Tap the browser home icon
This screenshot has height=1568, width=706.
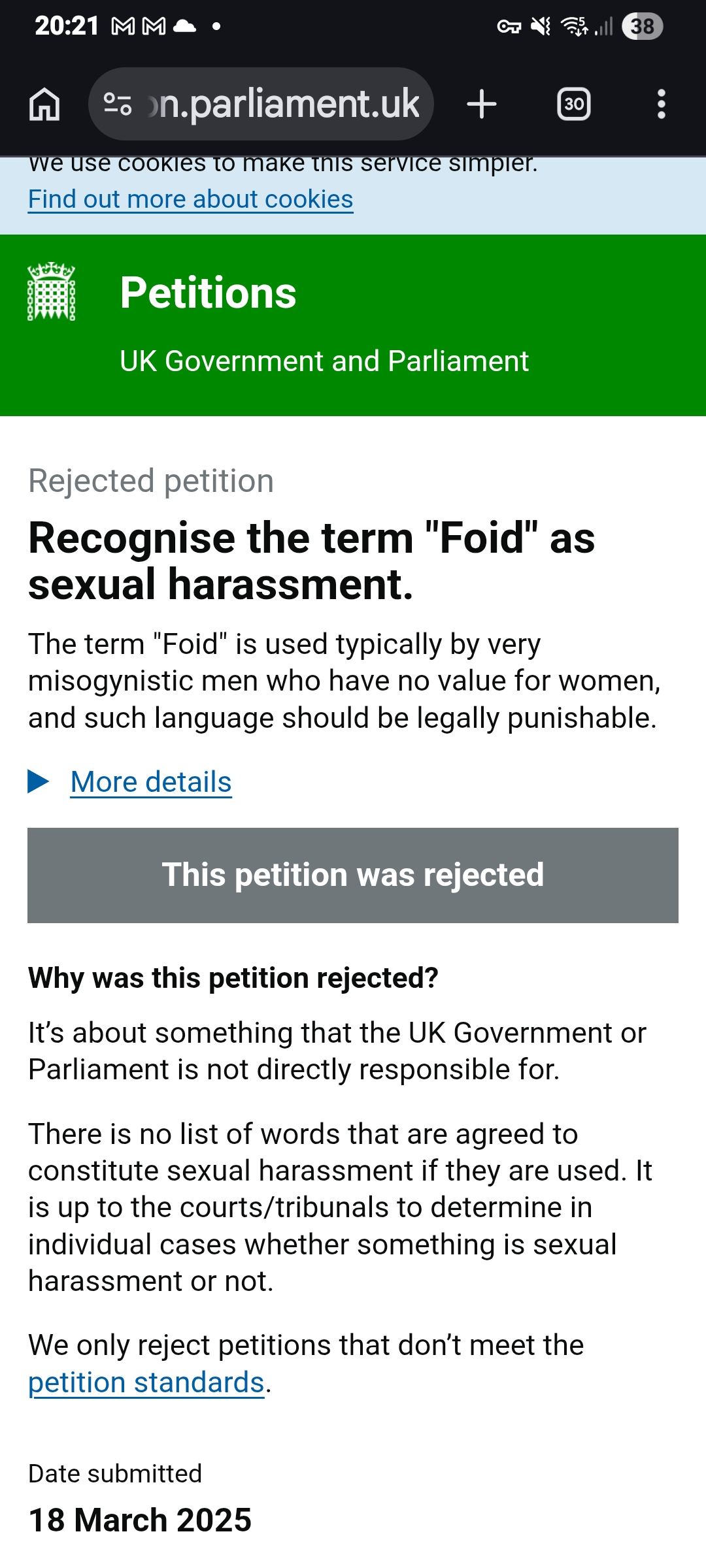click(44, 105)
